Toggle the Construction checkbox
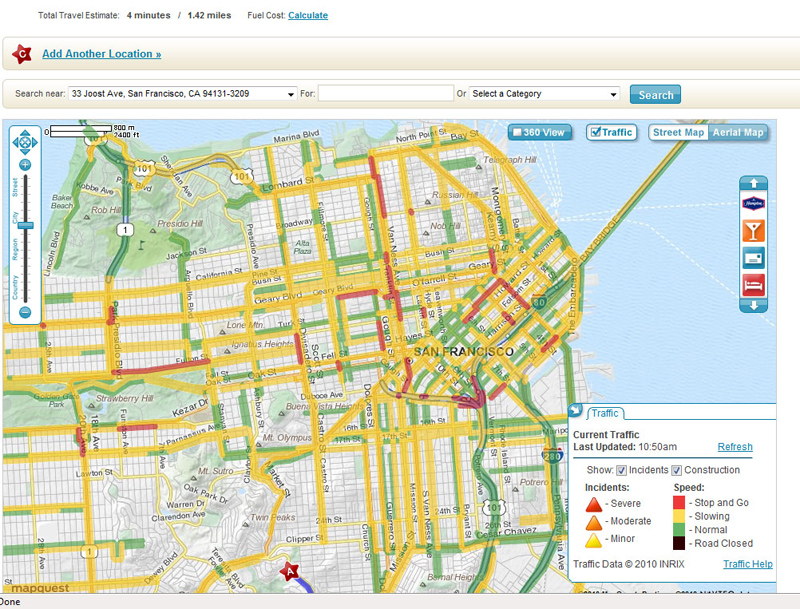This screenshot has height=609, width=800. click(x=677, y=471)
